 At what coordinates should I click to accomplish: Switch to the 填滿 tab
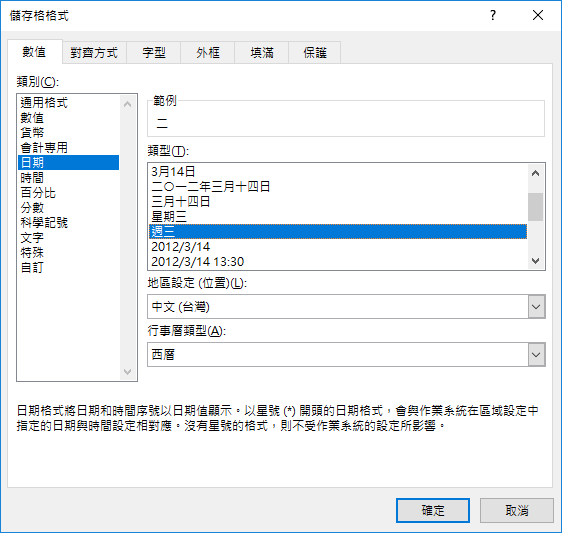[x=262, y=53]
